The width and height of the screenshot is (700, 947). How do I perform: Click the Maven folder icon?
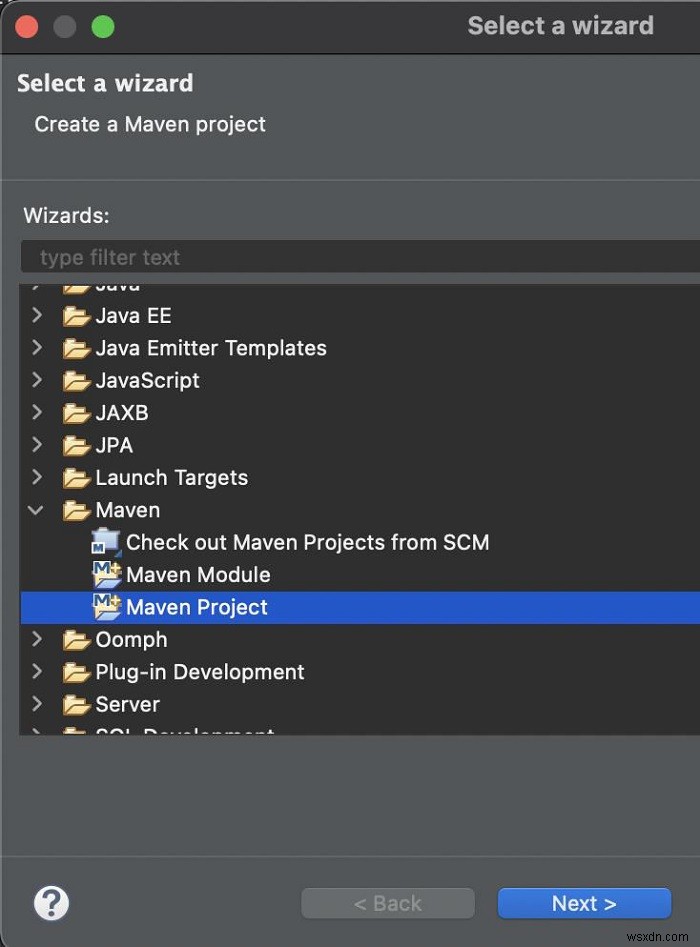pos(76,510)
